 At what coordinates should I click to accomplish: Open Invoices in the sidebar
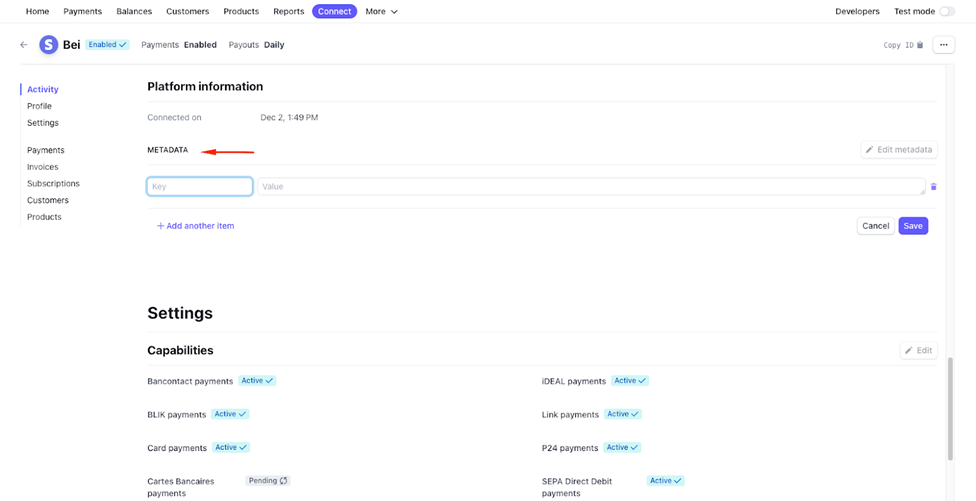point(42,167)
